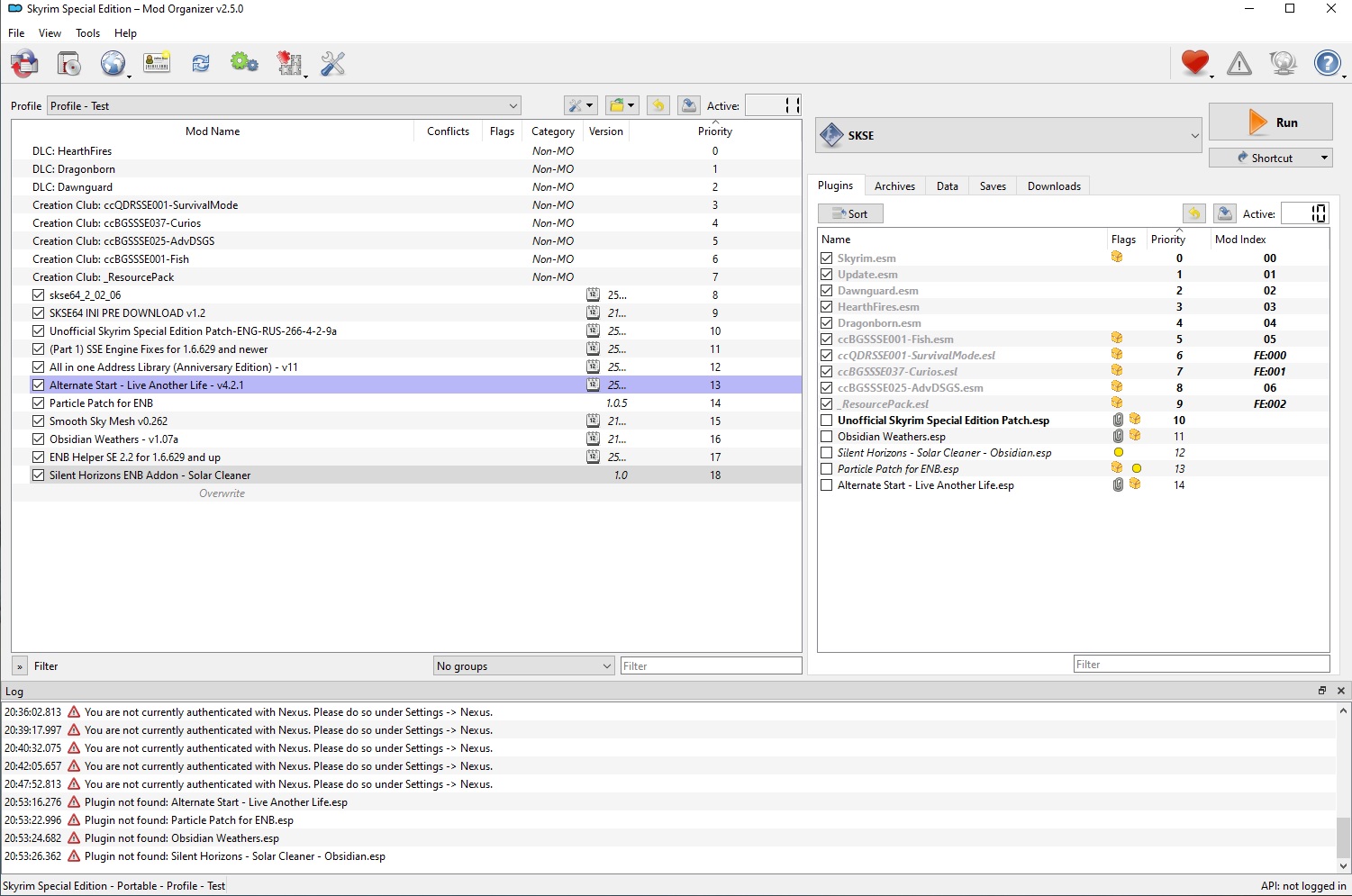The height and width of the screenshot is (896, 1352).
Task: Open the Executables gears icon
Action: pyautogui.click(x=244, y=63)
